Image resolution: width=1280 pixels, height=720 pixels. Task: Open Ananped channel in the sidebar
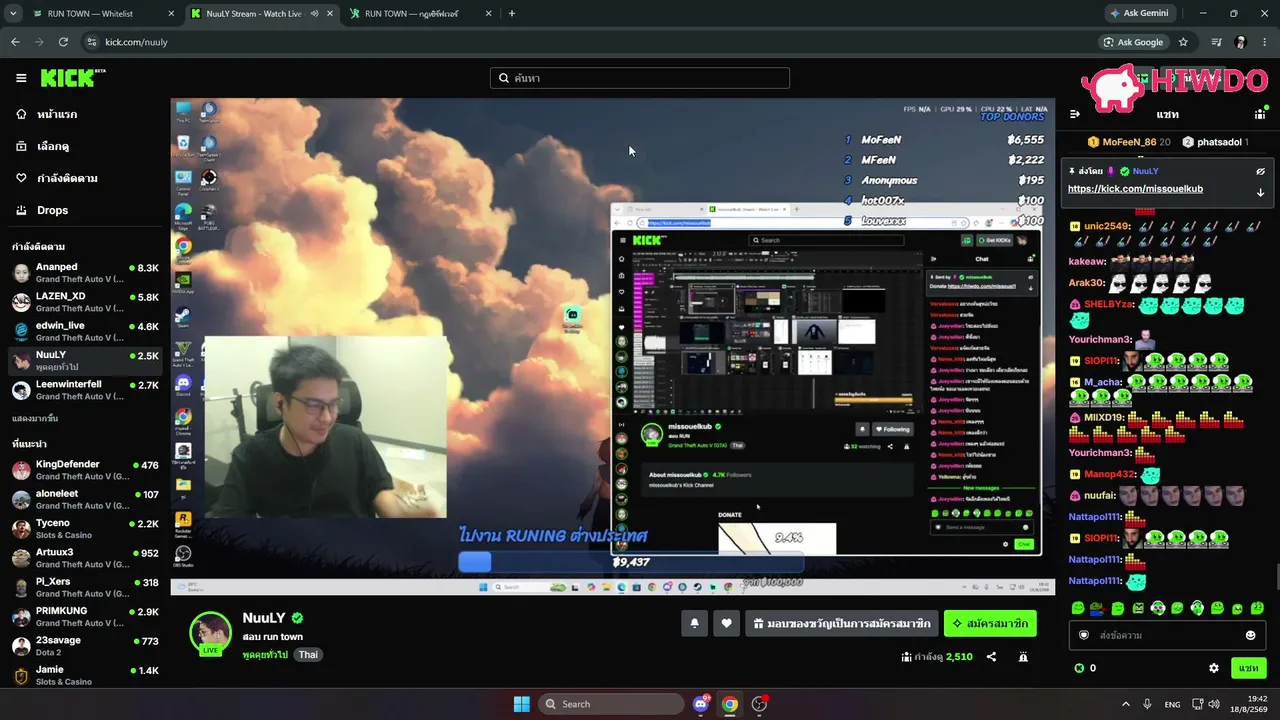pos(85,273)
